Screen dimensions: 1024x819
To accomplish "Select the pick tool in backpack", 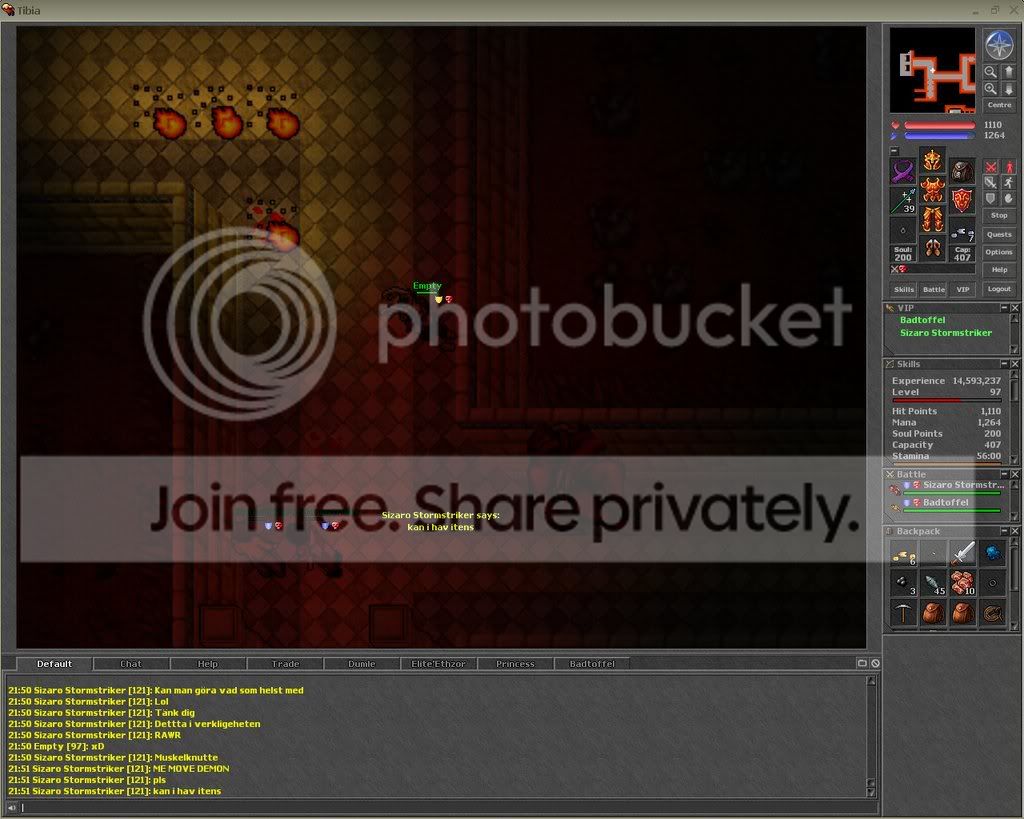I will point(904,613).
